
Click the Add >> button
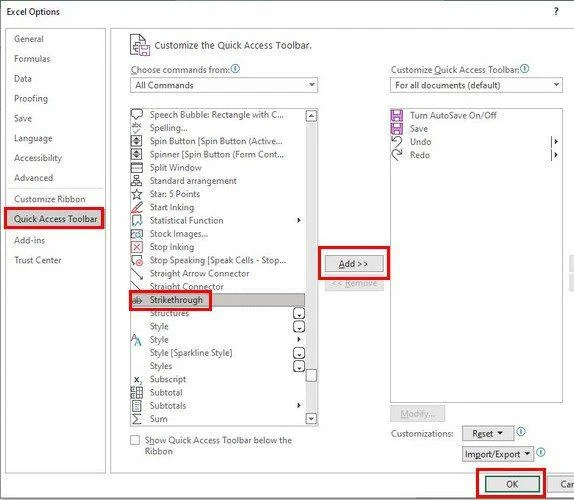[x=354, y=264]
